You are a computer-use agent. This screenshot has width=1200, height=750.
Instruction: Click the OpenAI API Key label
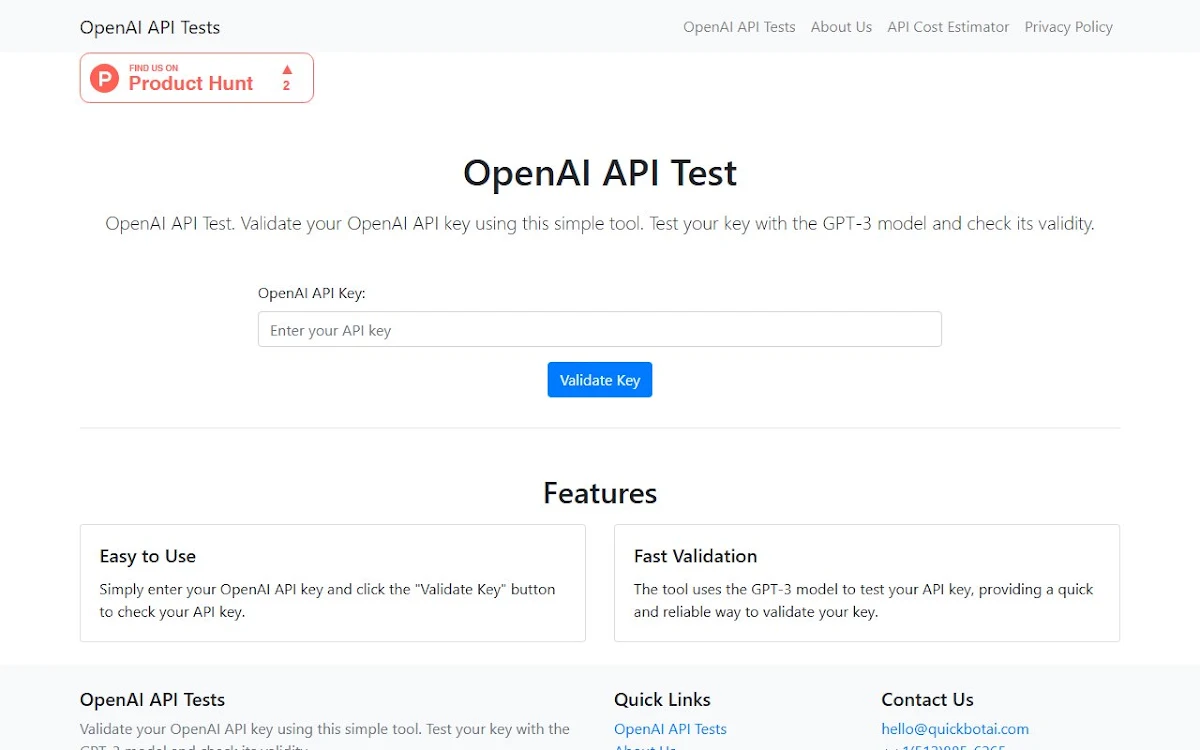click(312, 293)
